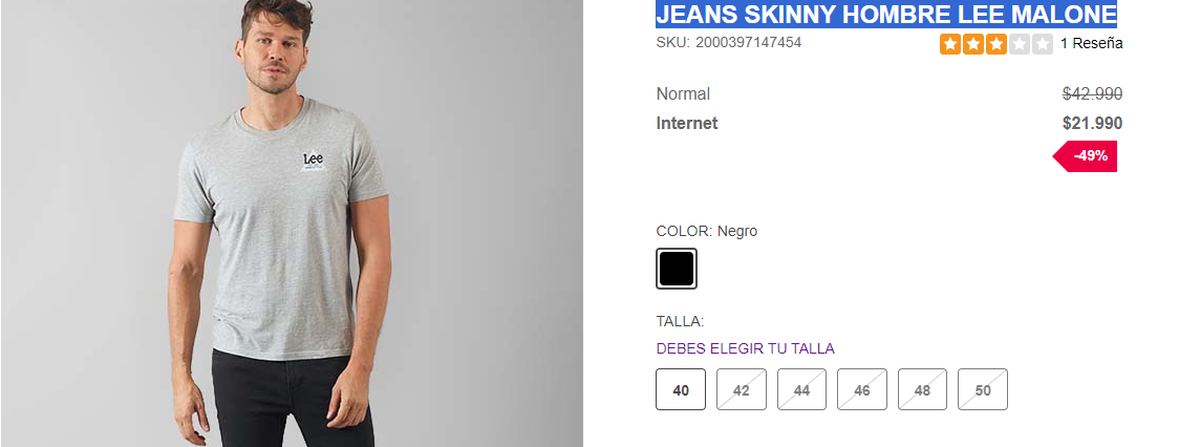Select size 42

[741, 389]
